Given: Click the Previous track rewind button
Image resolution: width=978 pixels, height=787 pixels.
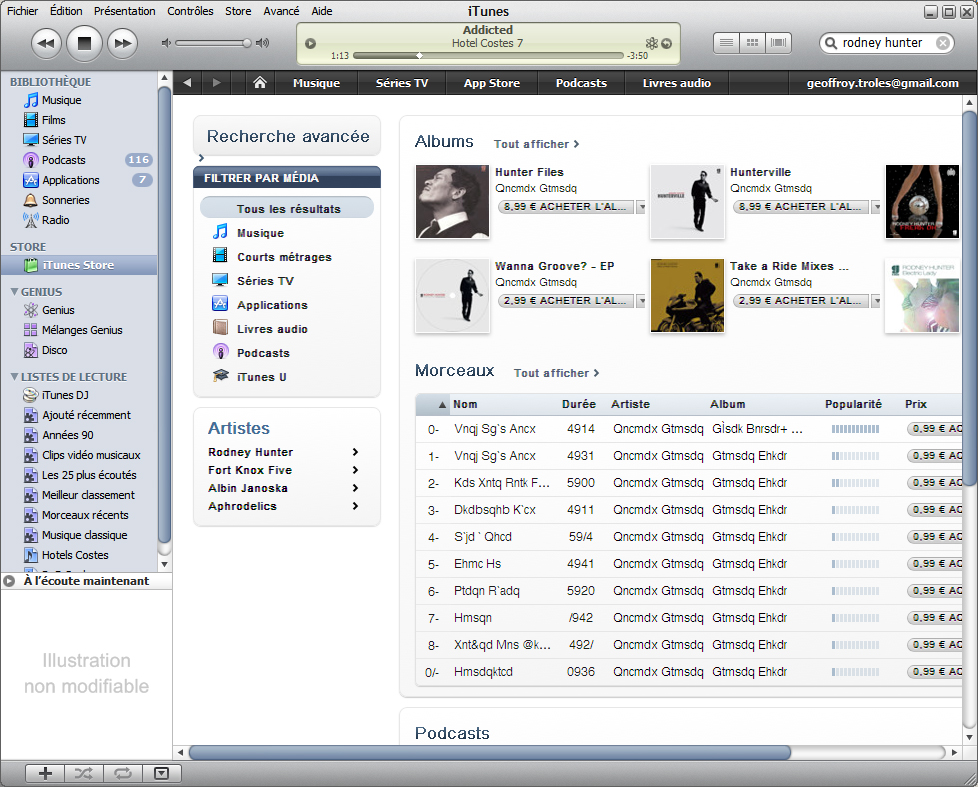Looking at the screenshot, I should [46, 42].
